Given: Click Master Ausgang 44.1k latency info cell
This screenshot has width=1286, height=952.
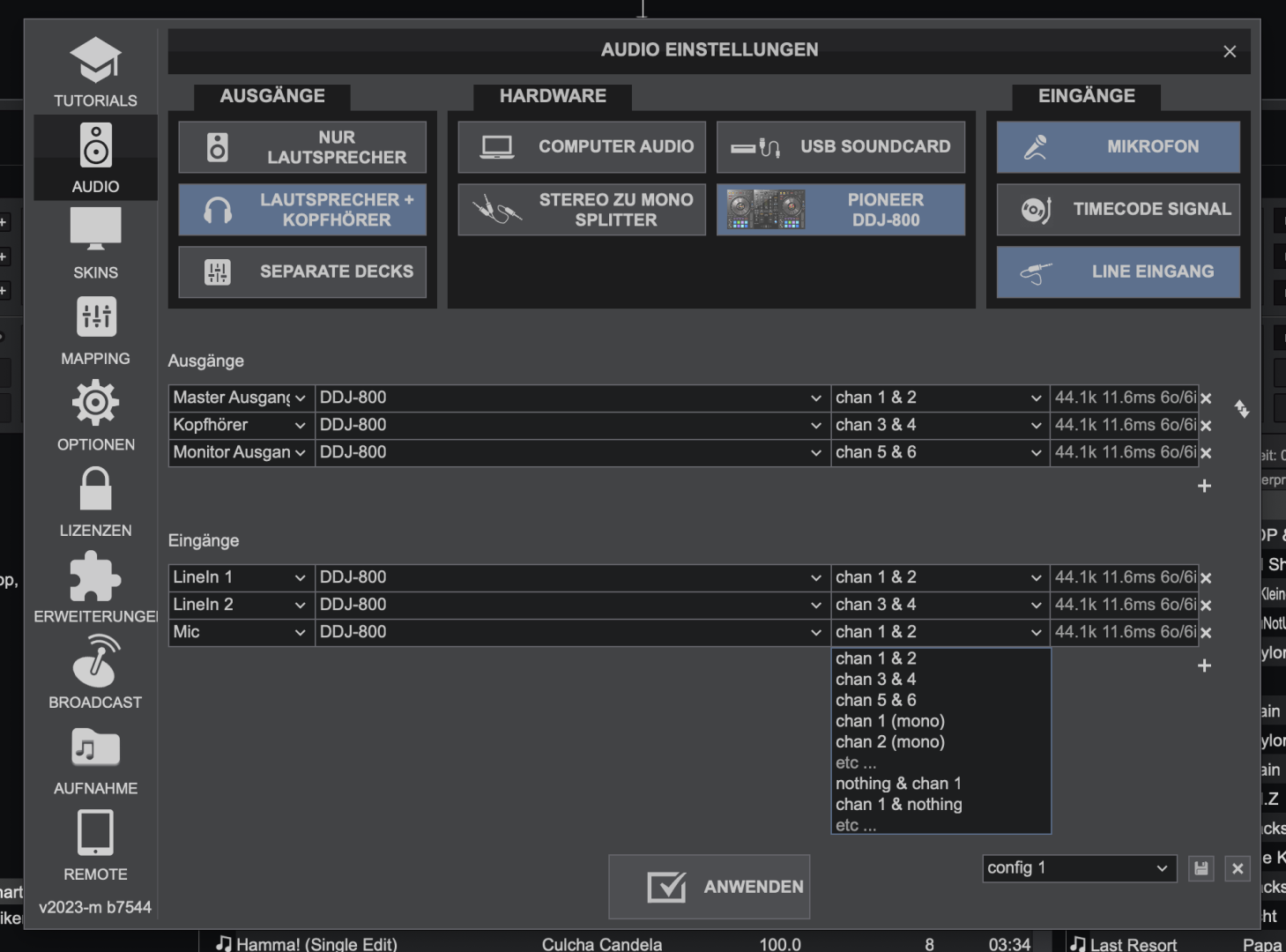Looking at the screenshot, I should [x=1125, y=398].
